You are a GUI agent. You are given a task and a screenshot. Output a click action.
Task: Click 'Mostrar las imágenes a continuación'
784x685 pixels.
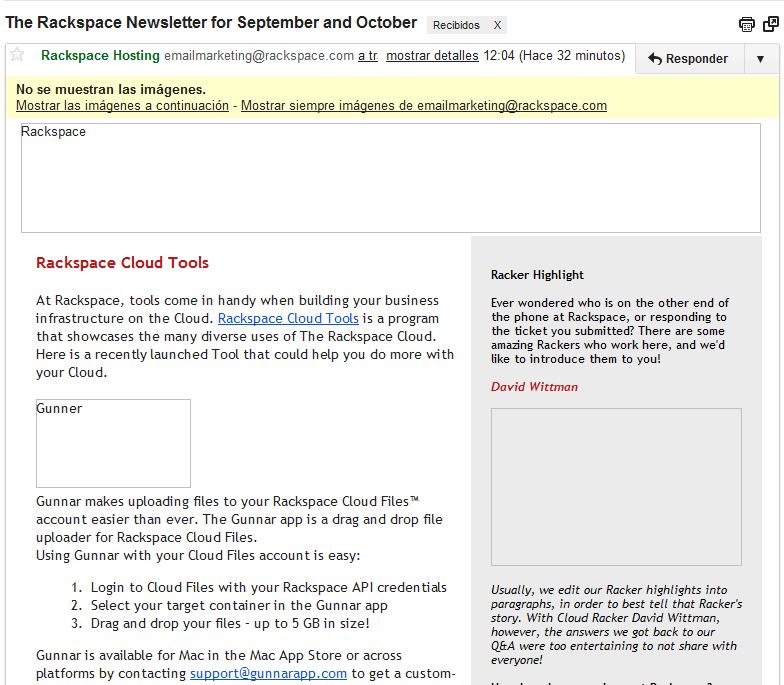[122, 106]
